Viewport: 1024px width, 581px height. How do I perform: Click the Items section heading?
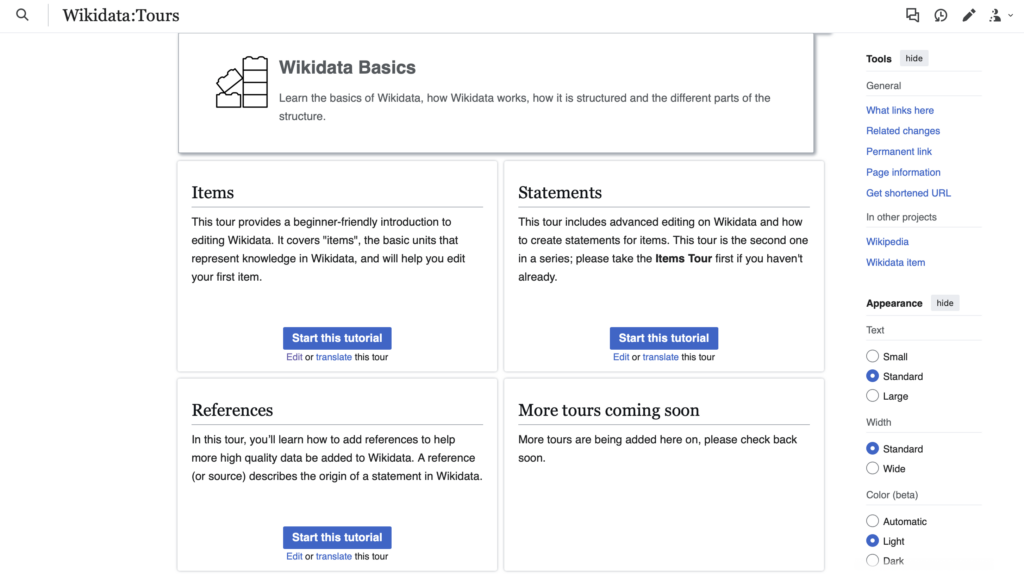tap(212, 193)
